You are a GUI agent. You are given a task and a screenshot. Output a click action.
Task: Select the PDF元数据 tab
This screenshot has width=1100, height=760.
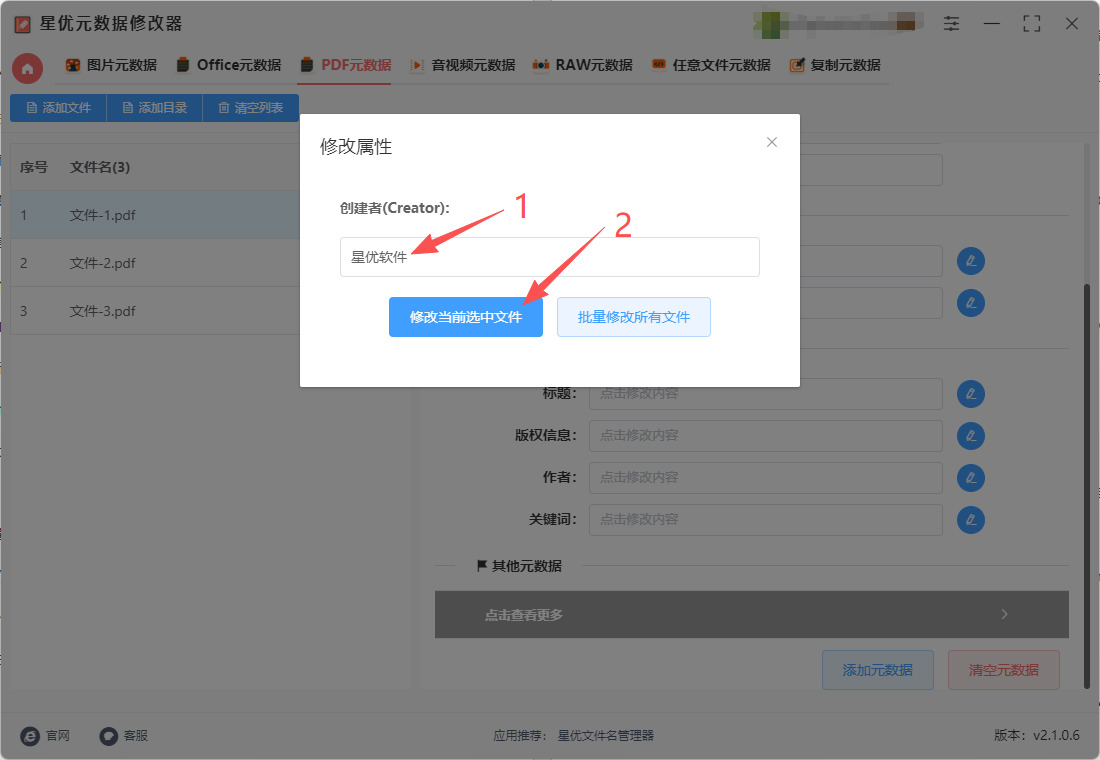coord(345,65)
